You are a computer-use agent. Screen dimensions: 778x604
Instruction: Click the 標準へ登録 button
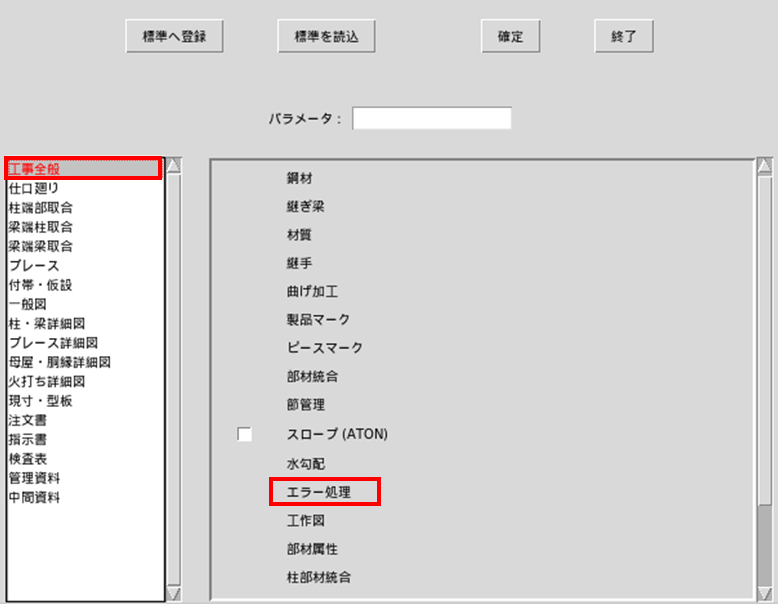174,36
